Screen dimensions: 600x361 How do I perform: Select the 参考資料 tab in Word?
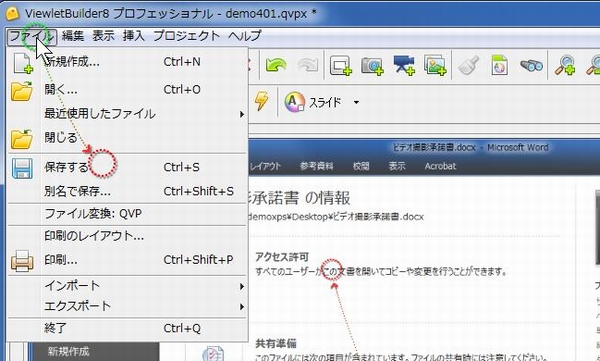(316, 166)
